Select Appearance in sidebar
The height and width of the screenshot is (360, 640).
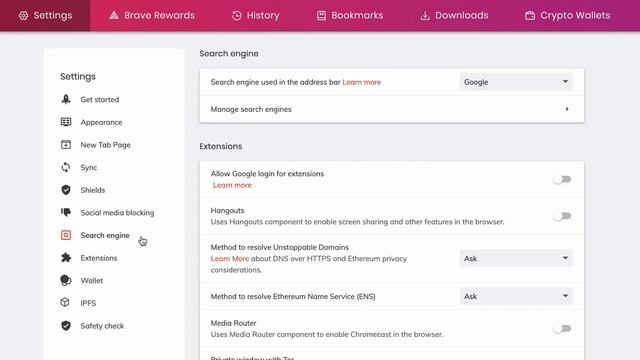(101, 122)
